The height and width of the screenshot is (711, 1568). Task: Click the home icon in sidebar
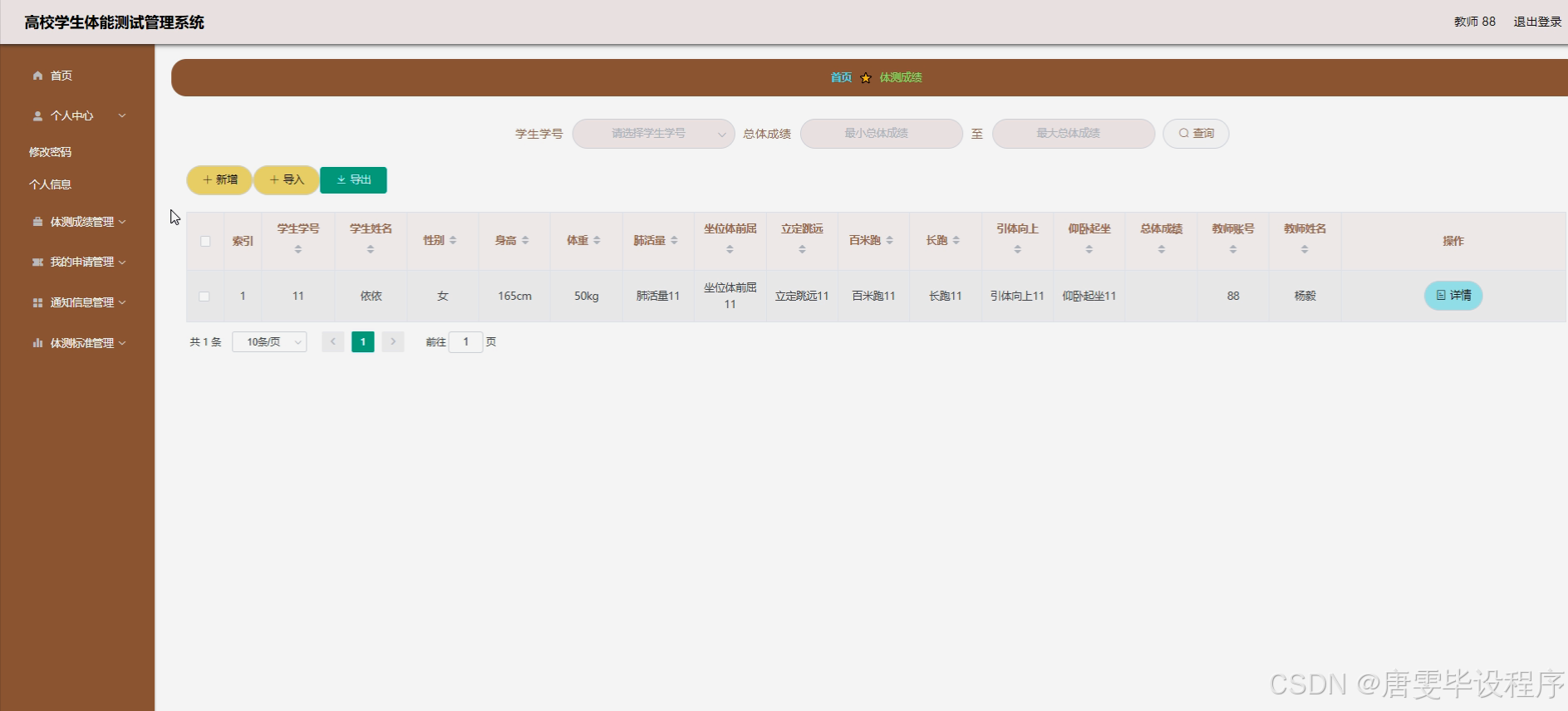tap(37, 76)
